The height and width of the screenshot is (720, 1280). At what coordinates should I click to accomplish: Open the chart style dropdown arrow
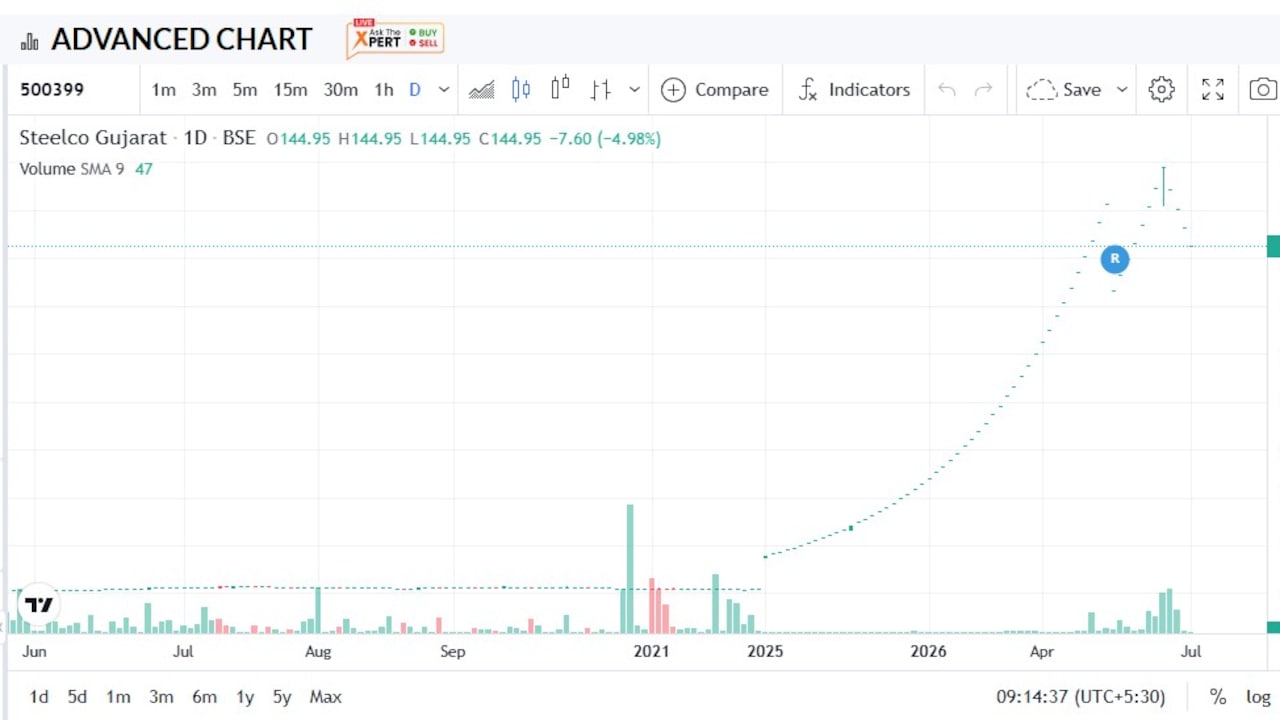point(634,89)
